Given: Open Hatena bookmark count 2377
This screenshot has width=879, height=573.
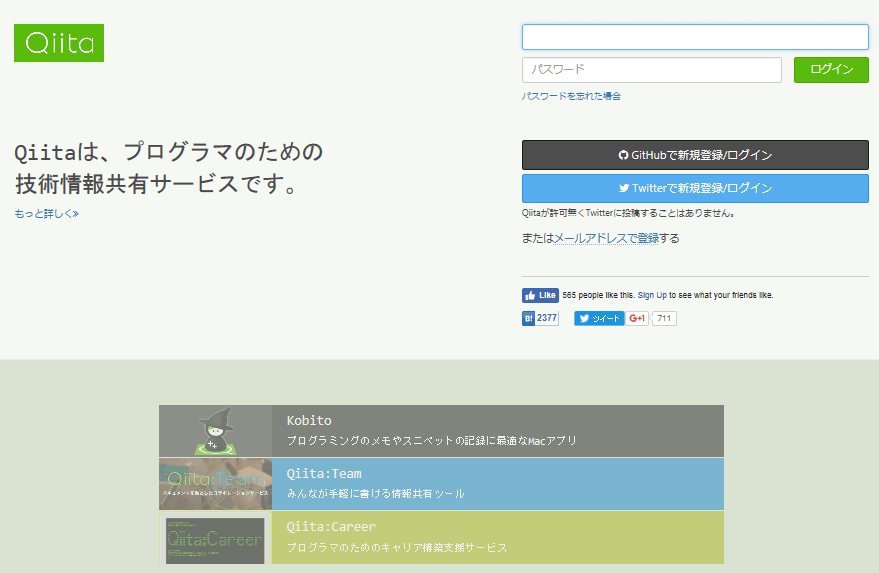Looking at the screenshot, I should tap(547, 318).
